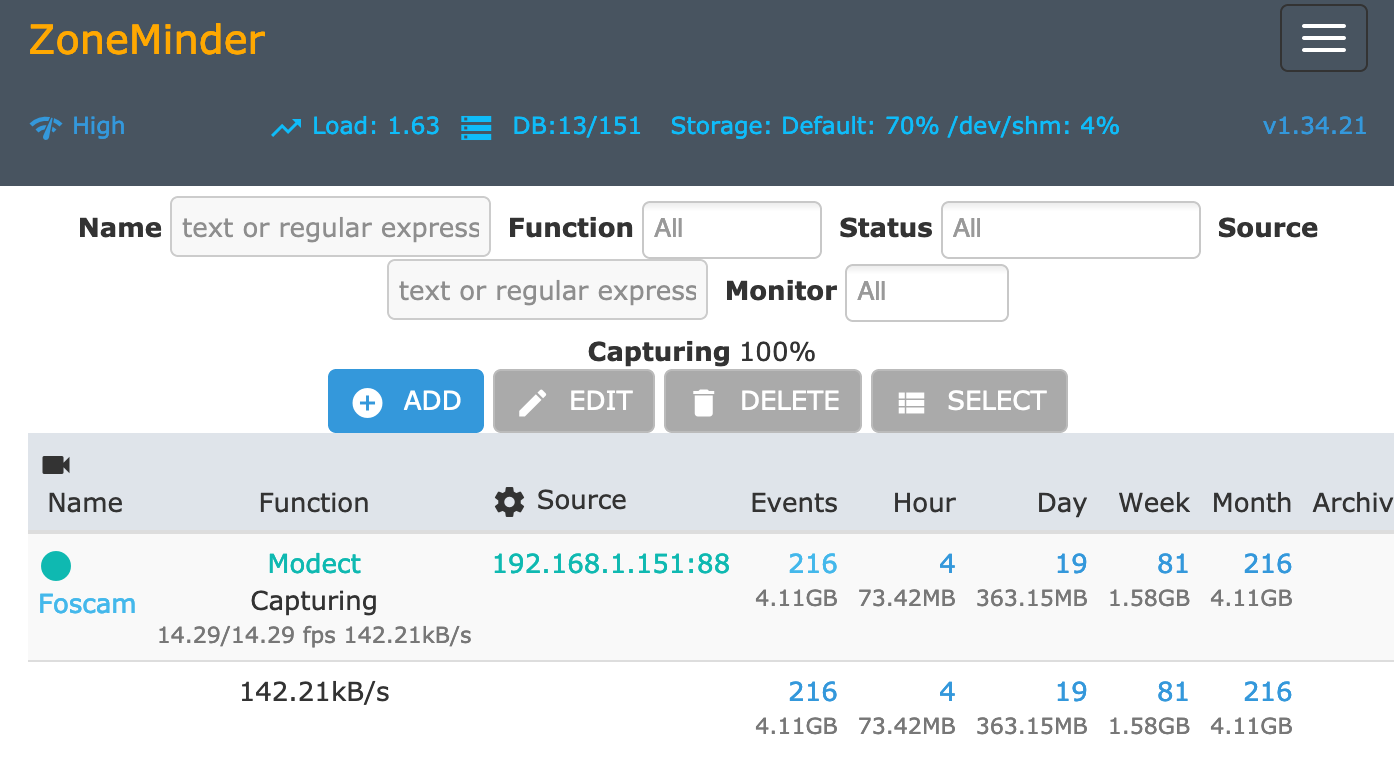This screenshot has height=764, width=1394.
Task: Click the video camera icon in header
Action: tap(56, 465)
